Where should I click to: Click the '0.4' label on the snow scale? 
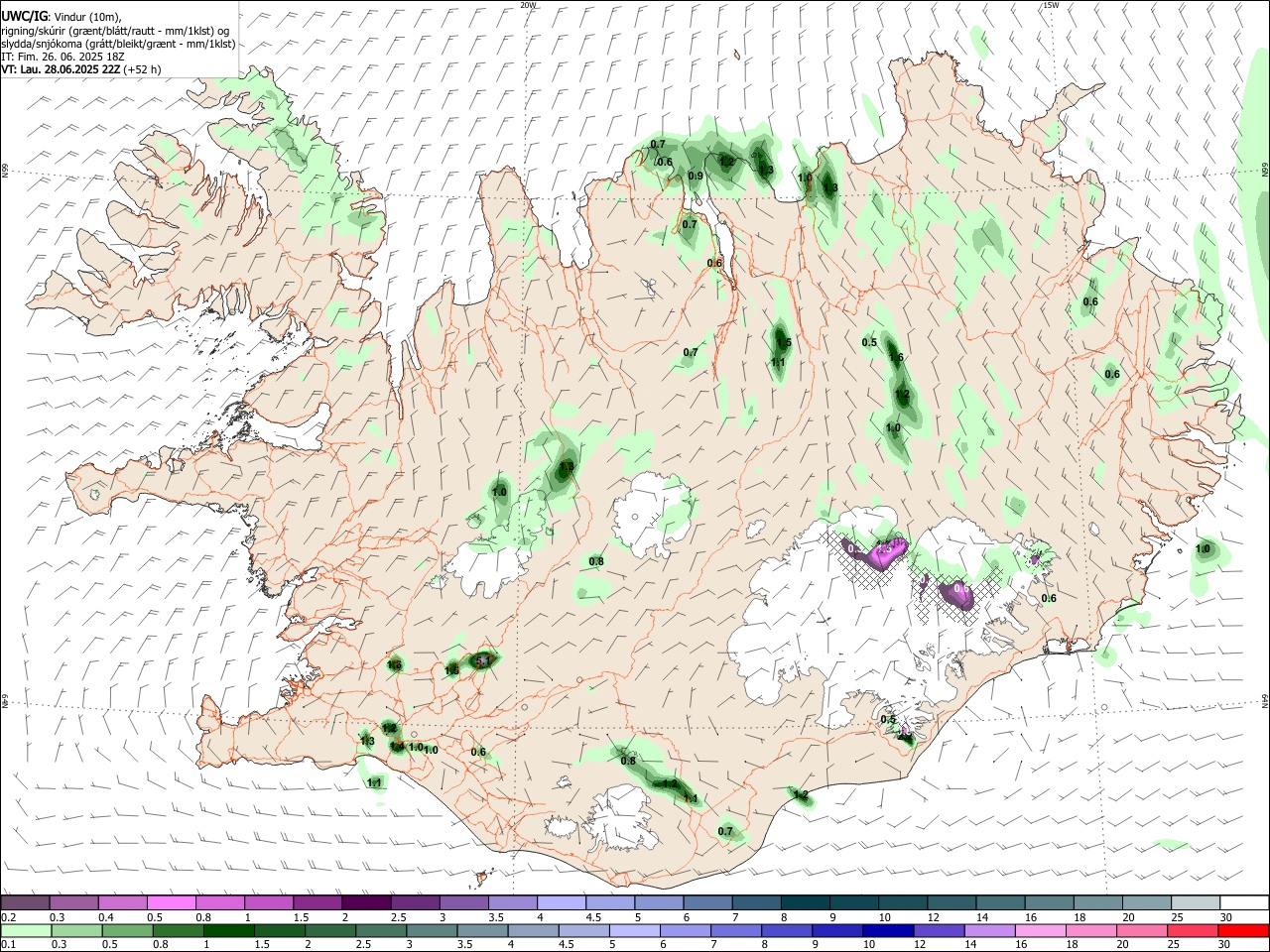[x=106, y=917]
